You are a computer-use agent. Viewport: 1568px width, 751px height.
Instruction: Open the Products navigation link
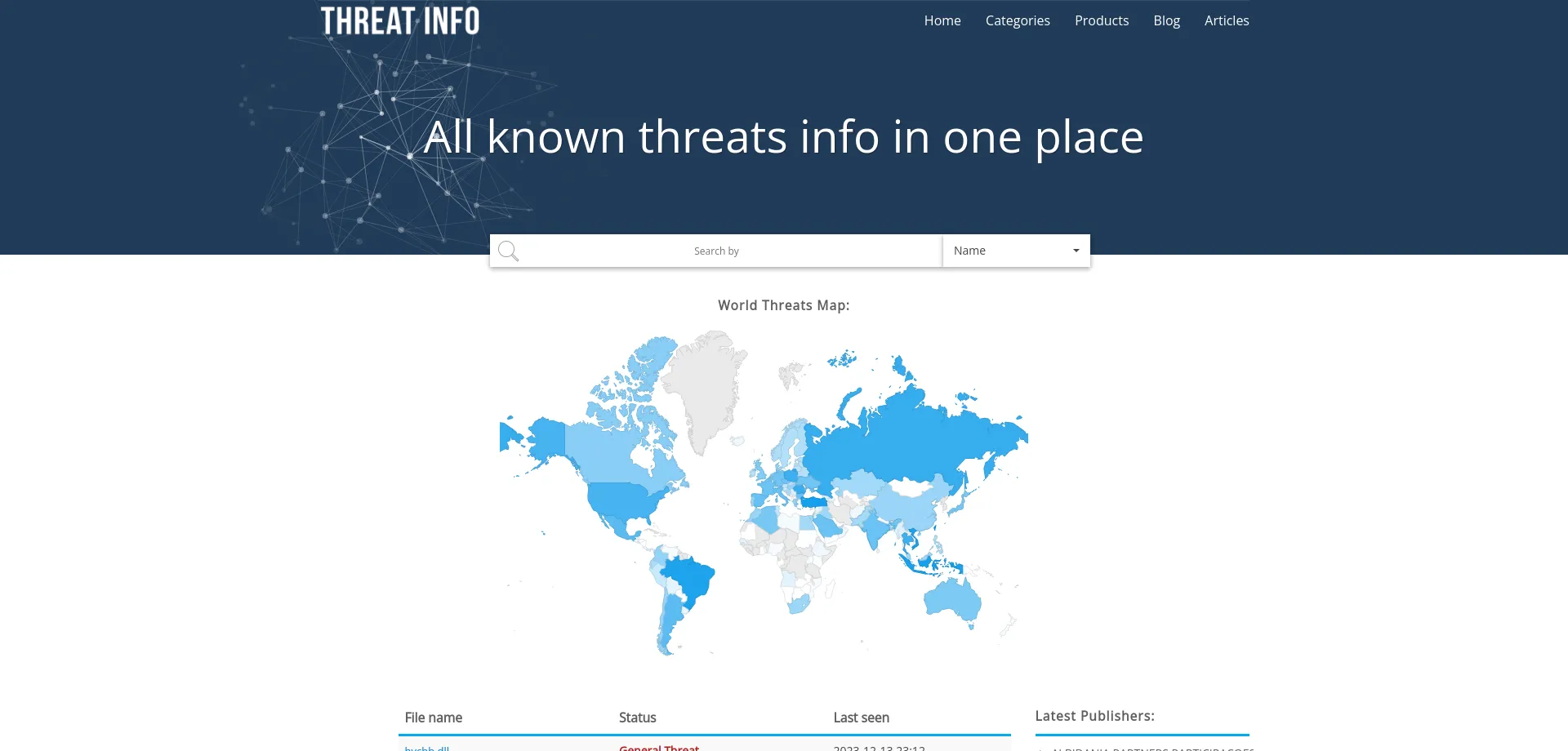pyautogui.click(x=1101, y=20)
